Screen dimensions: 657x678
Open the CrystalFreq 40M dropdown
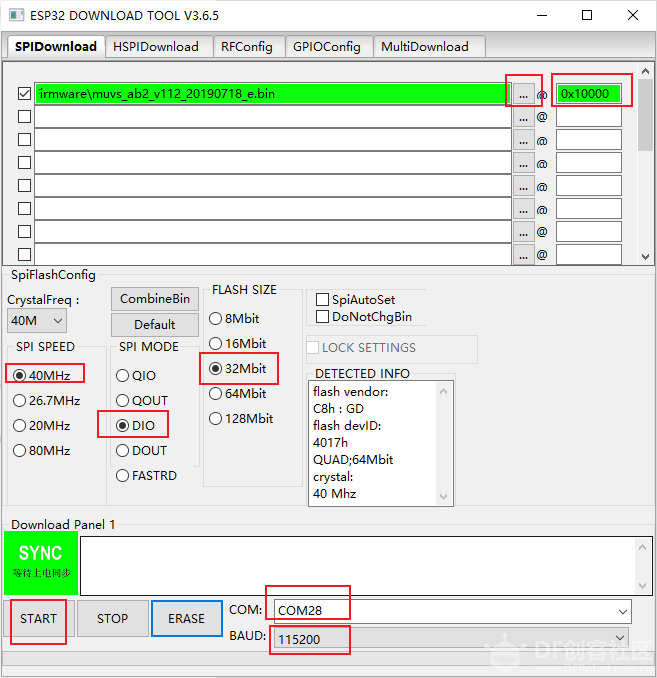[x=36, y=320]
